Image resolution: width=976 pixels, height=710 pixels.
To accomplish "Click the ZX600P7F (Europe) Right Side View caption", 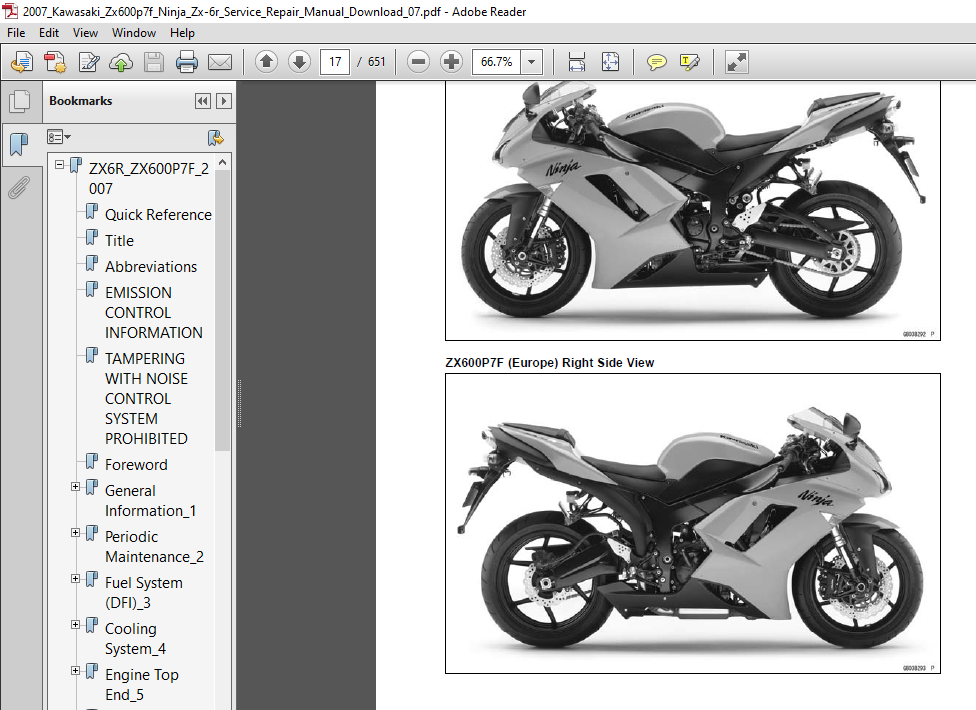I will 550,363.
